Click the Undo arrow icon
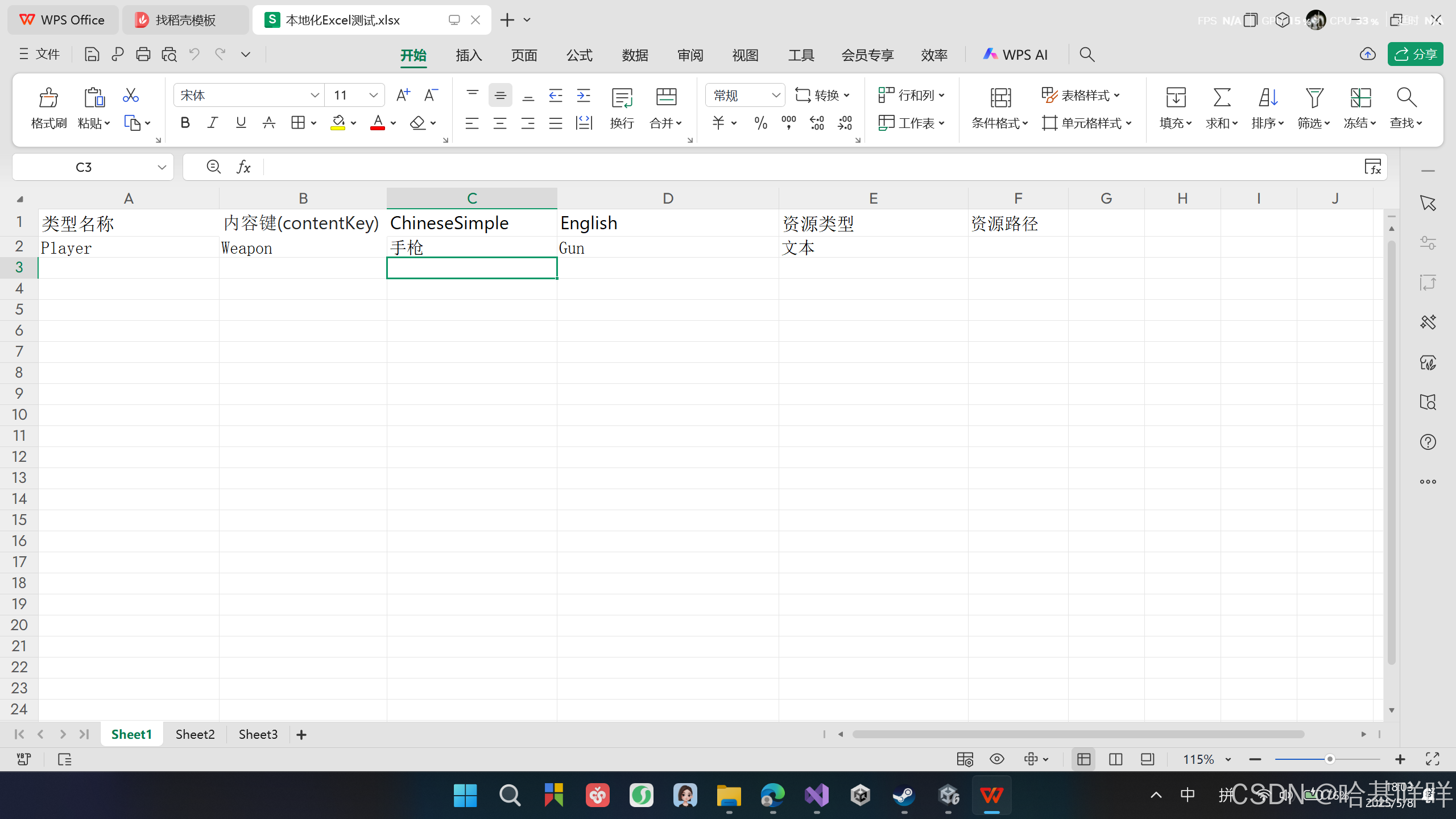The image size is (1456, 819). pos(195,54)
